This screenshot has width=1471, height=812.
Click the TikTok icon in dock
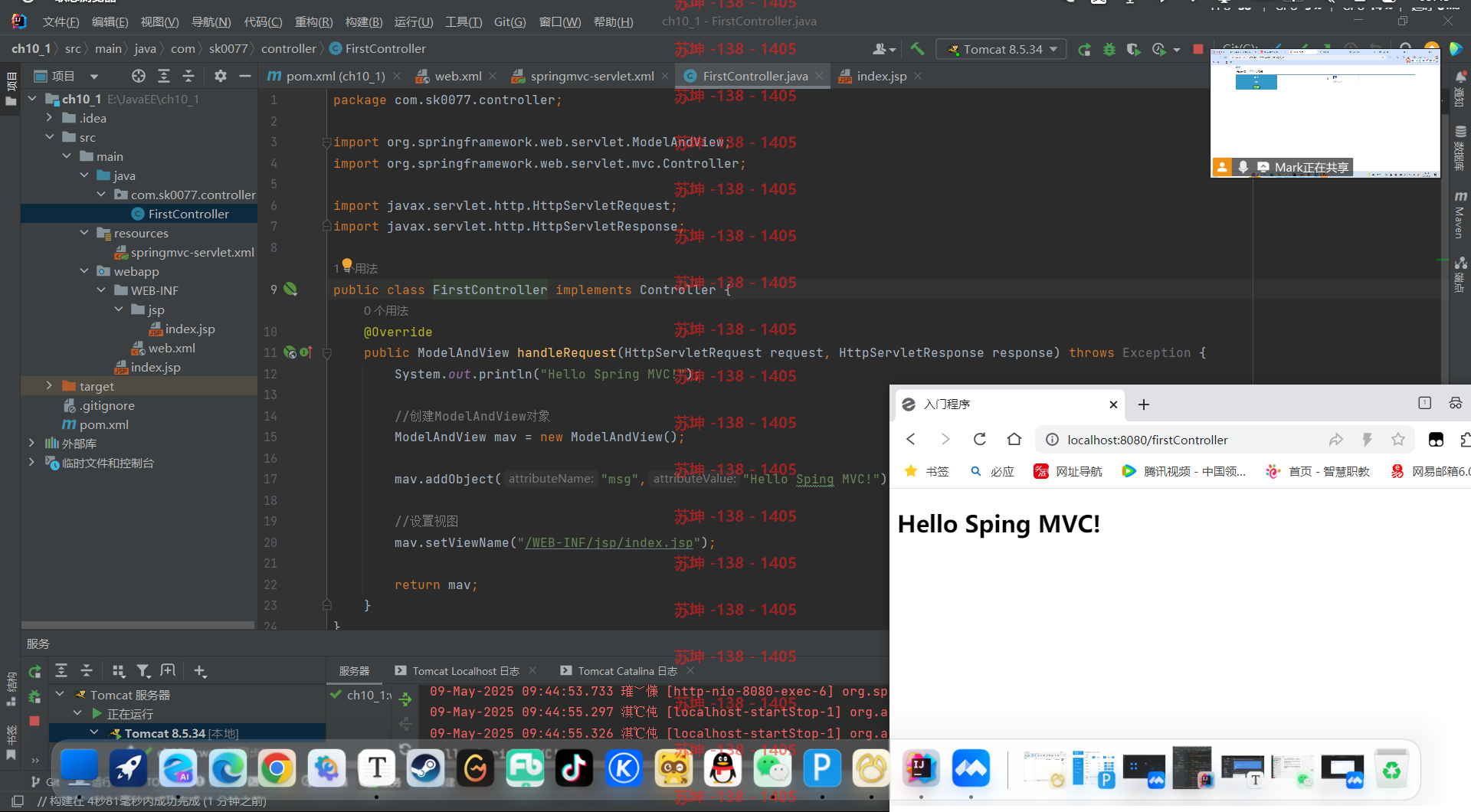[574, 768]
